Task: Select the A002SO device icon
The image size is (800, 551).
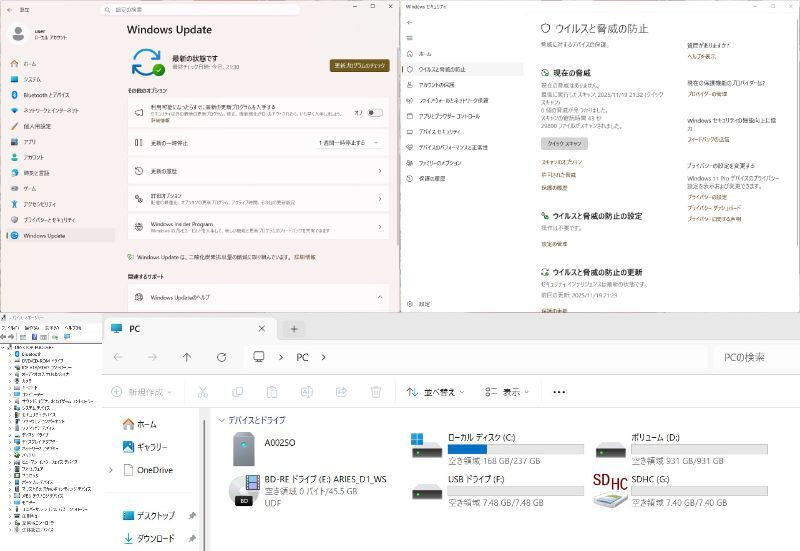Action: pos(244,449)
